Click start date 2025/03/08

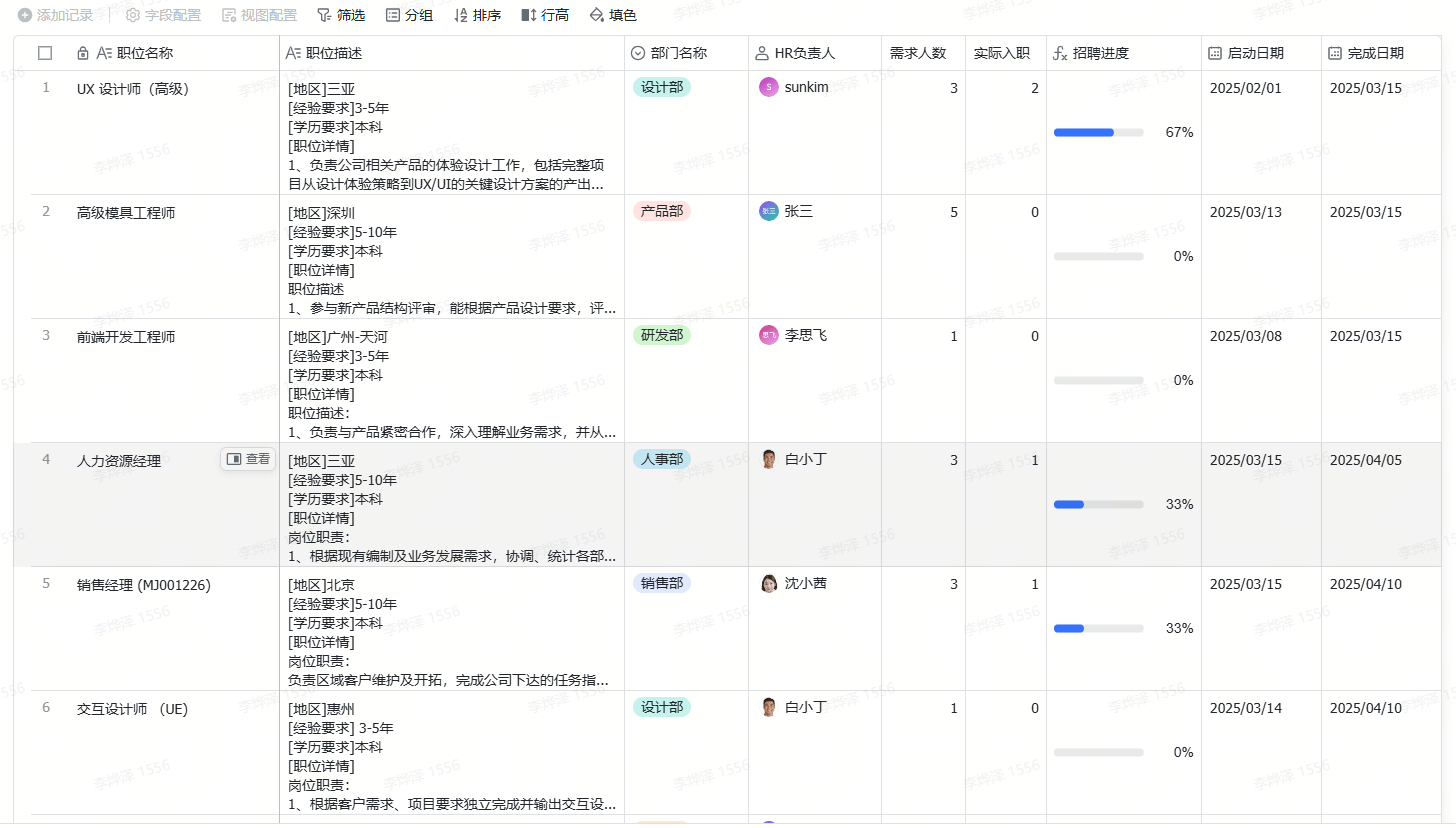tap(1245, 336)
